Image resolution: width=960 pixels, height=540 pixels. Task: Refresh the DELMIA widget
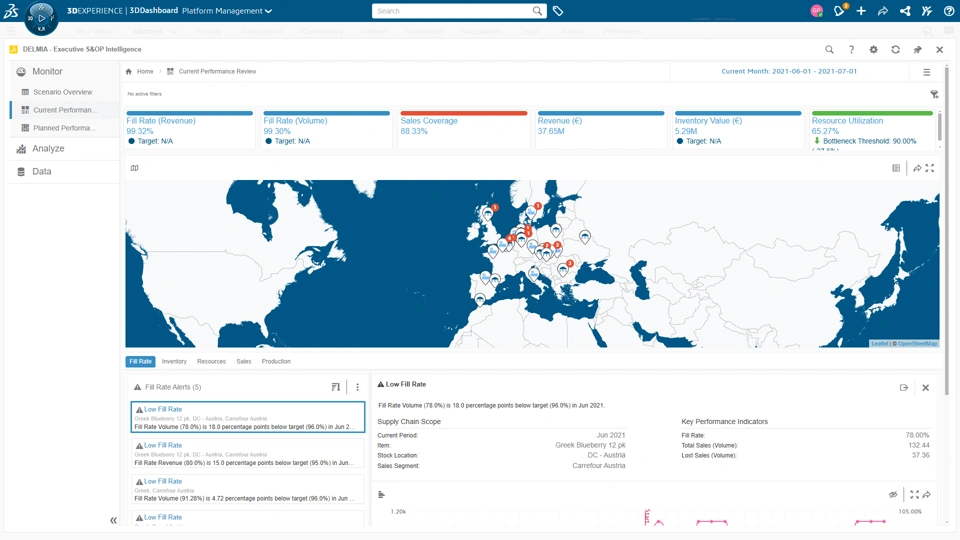[896, 50]
